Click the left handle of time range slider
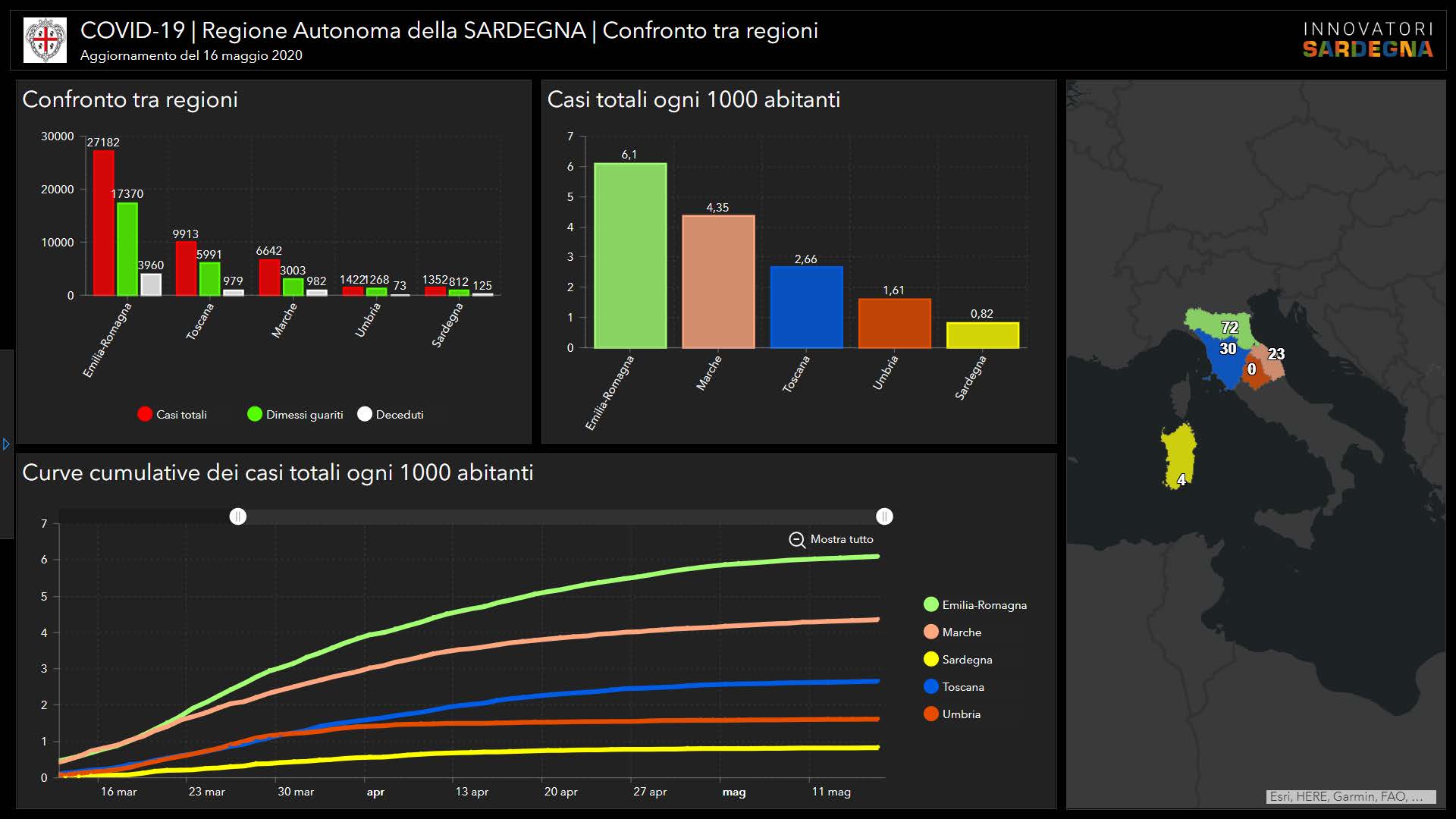Image resolution: width=1456 pixels, height=819 pixels. click(x=238, y=516)
